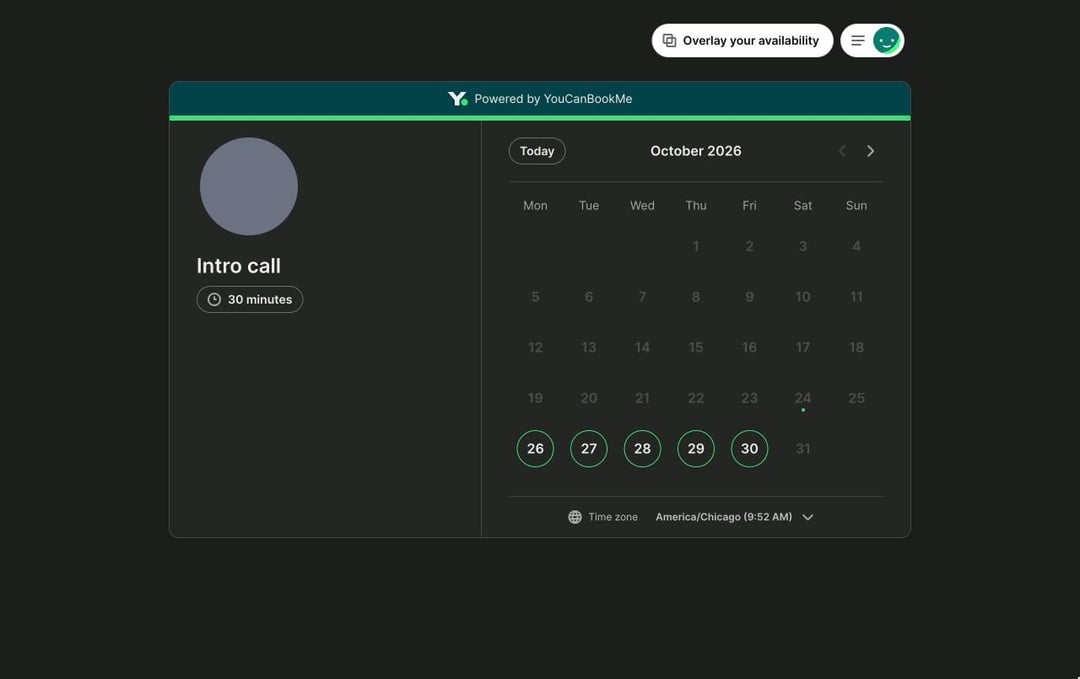
Task: Click the 30 minutes duration pill
Action: click(250, 300)
